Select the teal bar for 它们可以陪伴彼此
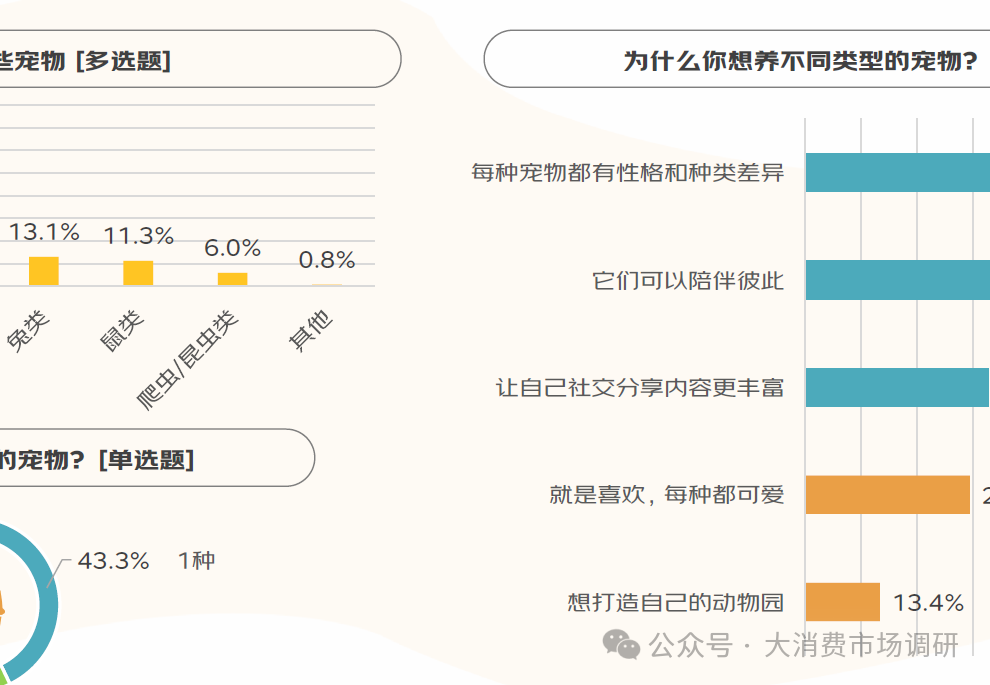The height and width of the screenshot is (685, 990). pos(897,280)
